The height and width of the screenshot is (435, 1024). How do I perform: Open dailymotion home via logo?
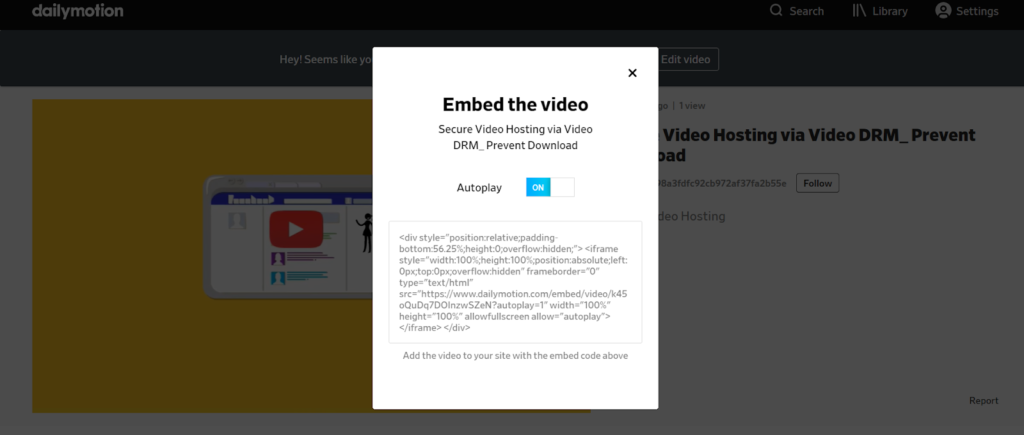pos(77,11)
